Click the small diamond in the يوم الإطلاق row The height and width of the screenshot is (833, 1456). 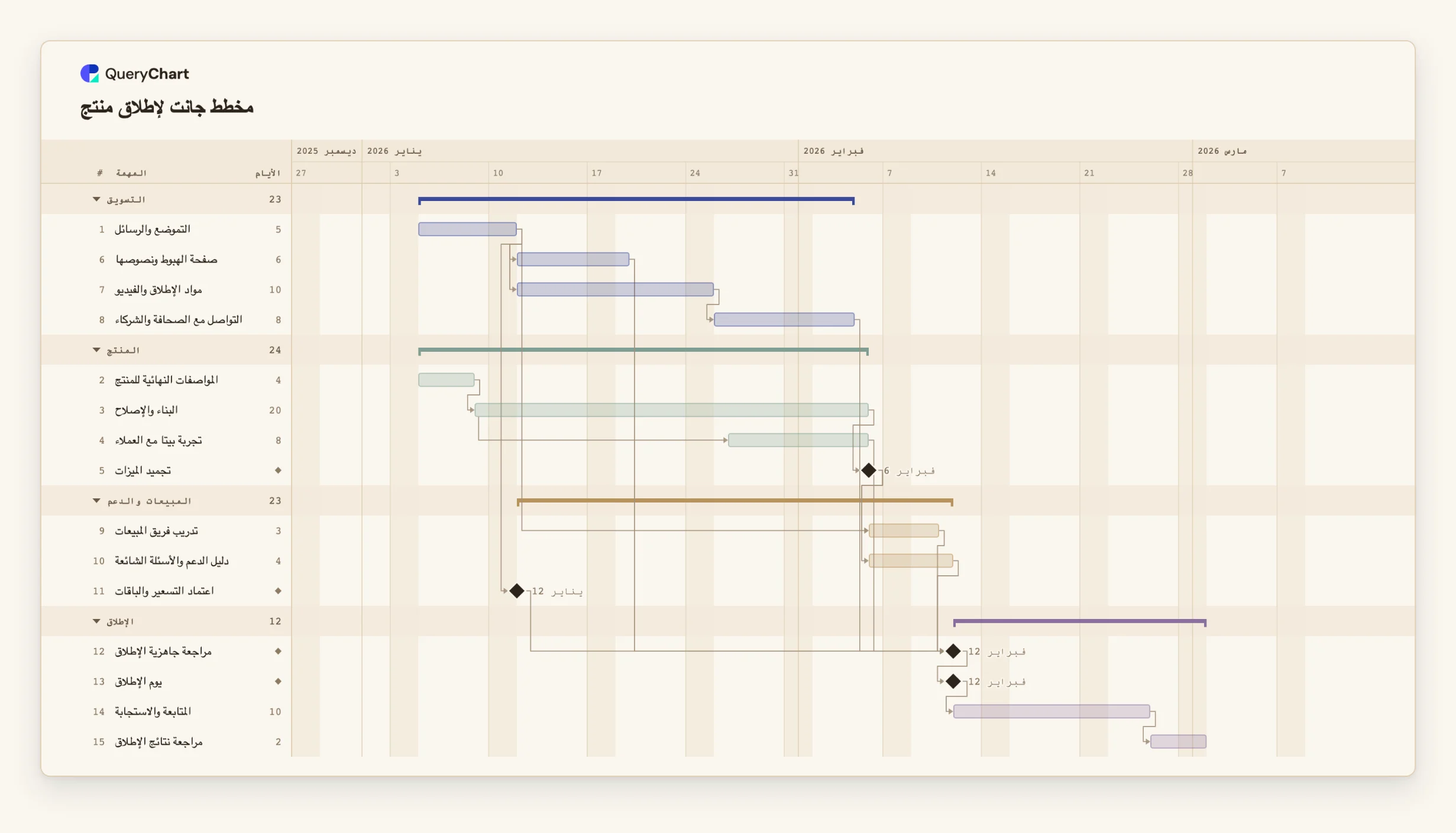[278, 681]
